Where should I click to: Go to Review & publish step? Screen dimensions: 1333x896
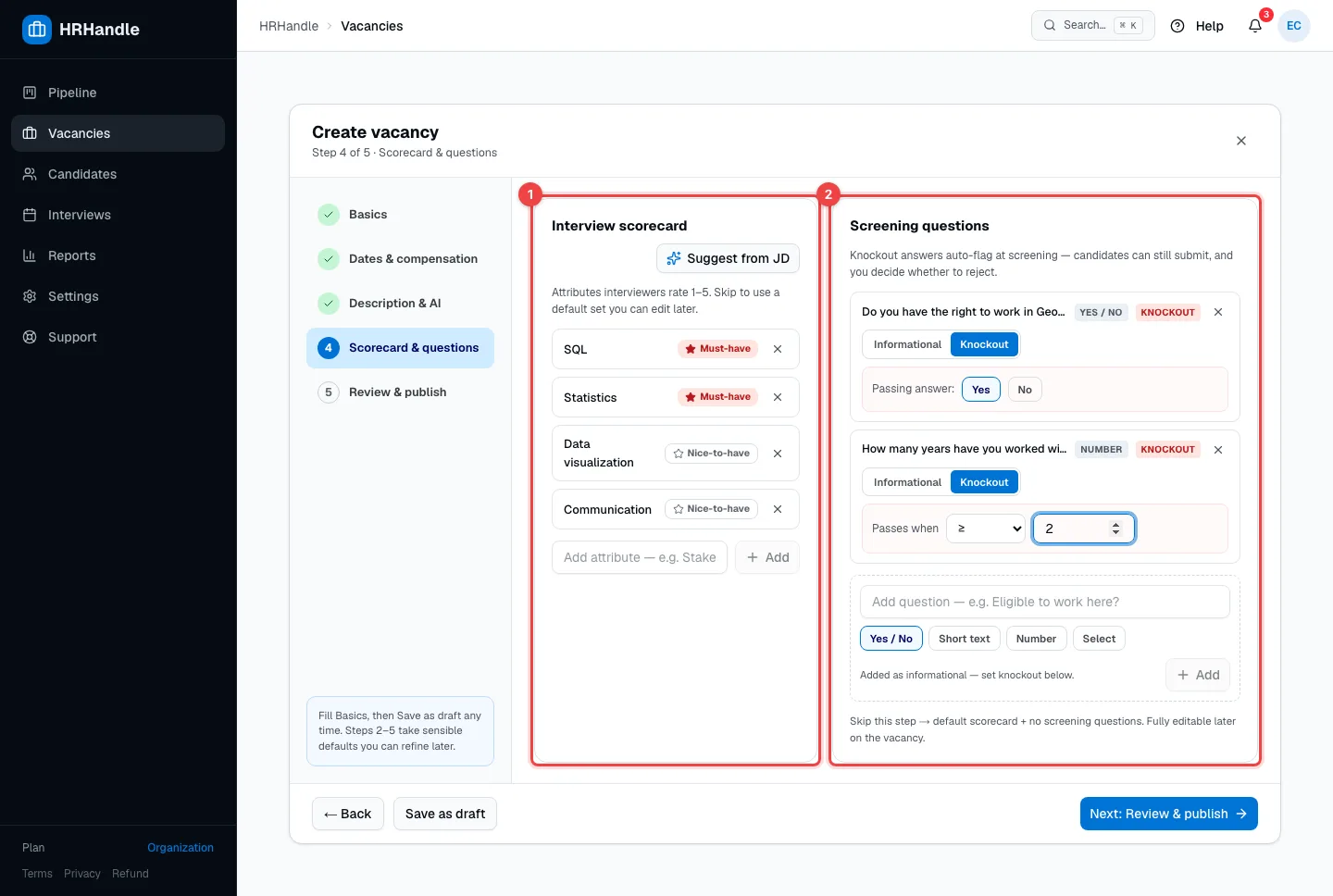tap(400, 392)
